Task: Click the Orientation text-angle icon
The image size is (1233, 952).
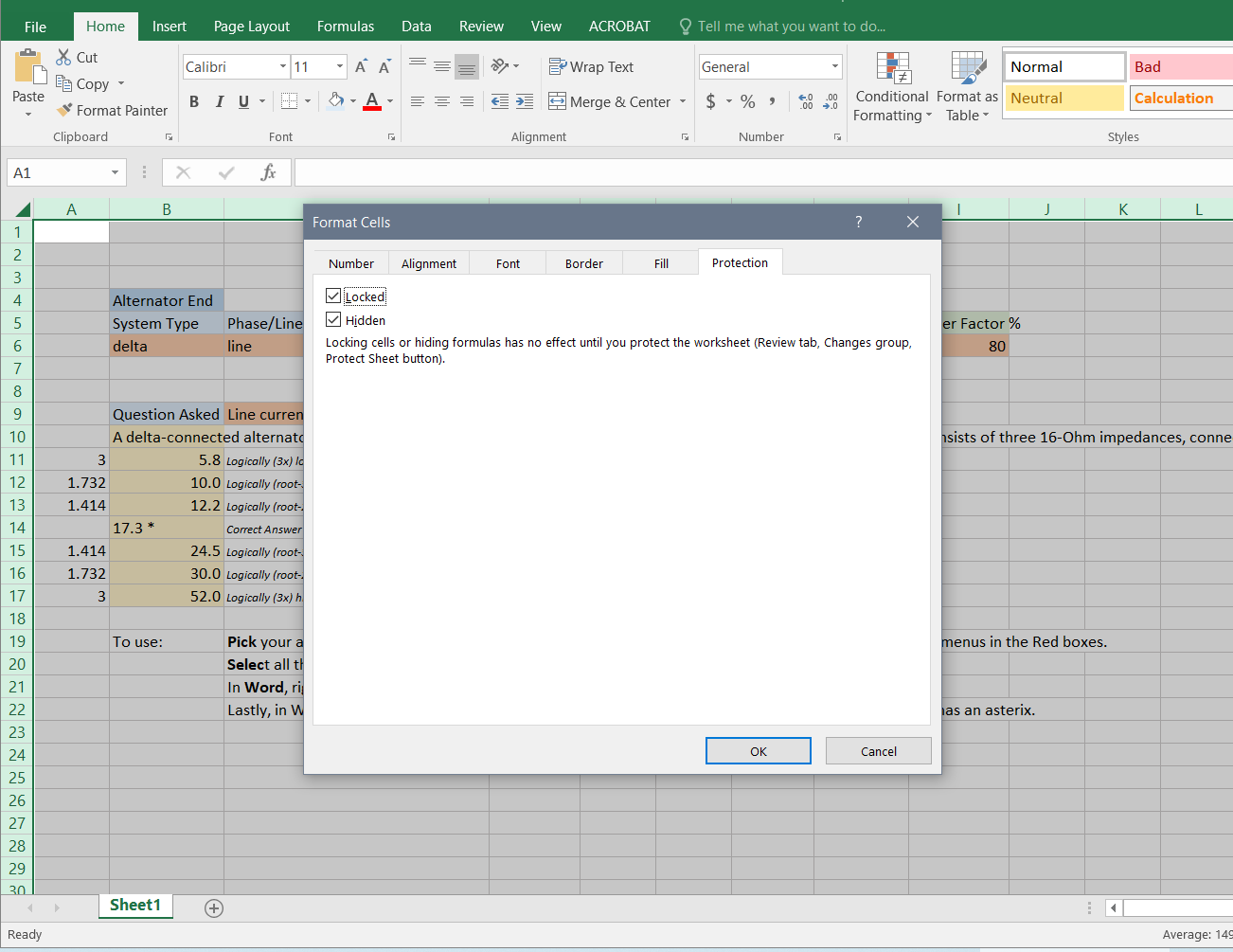Action: coord(500,66)
